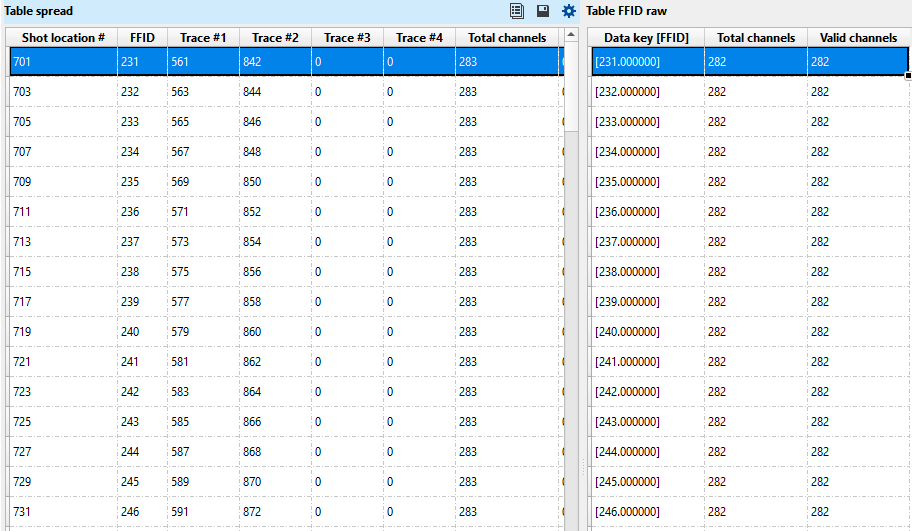Click the table list/report icon
The image size is (912, 531).
[517, 11]
